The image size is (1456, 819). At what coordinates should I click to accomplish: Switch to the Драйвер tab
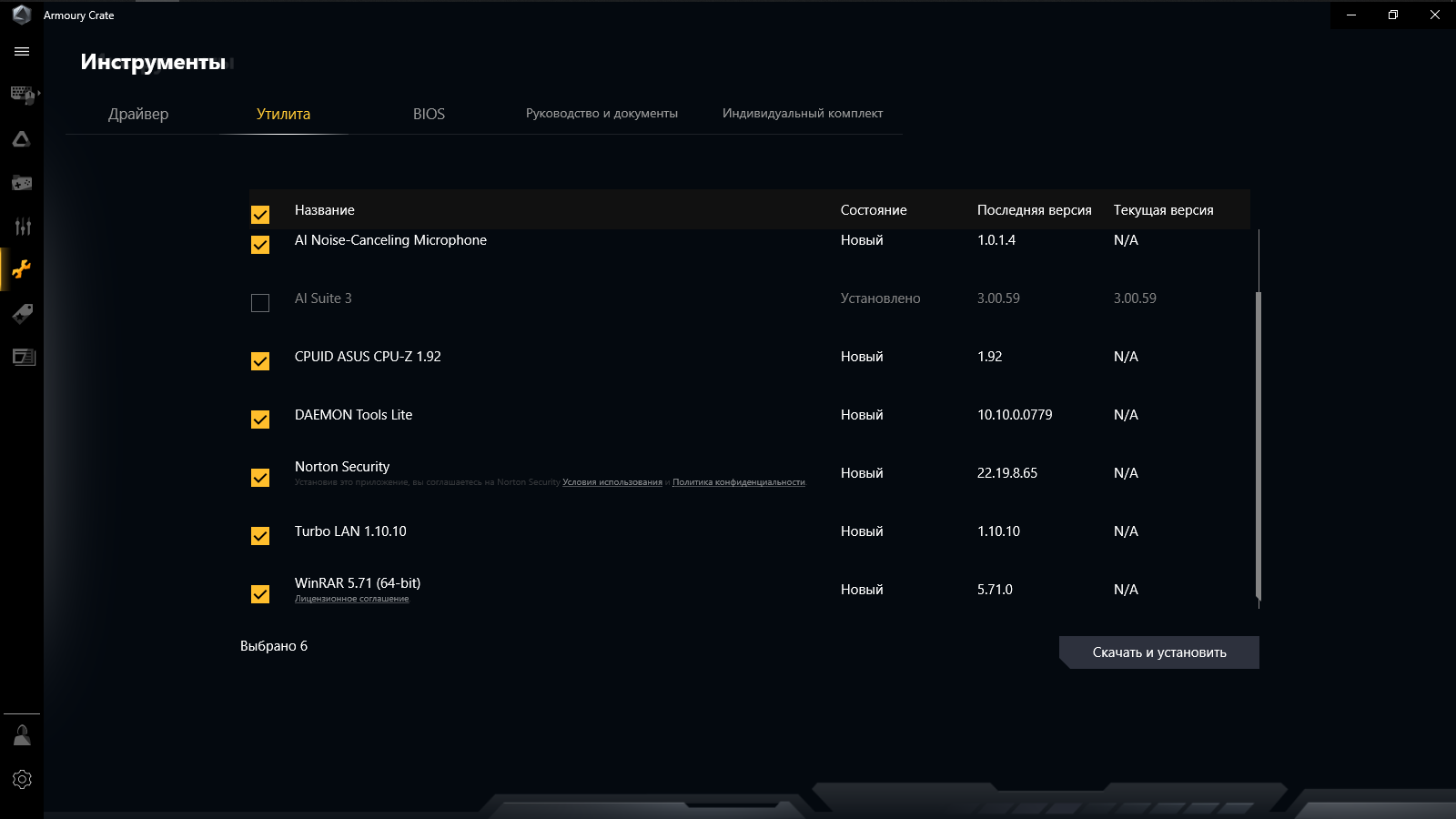pyautogui.click(x=138, y=114)
